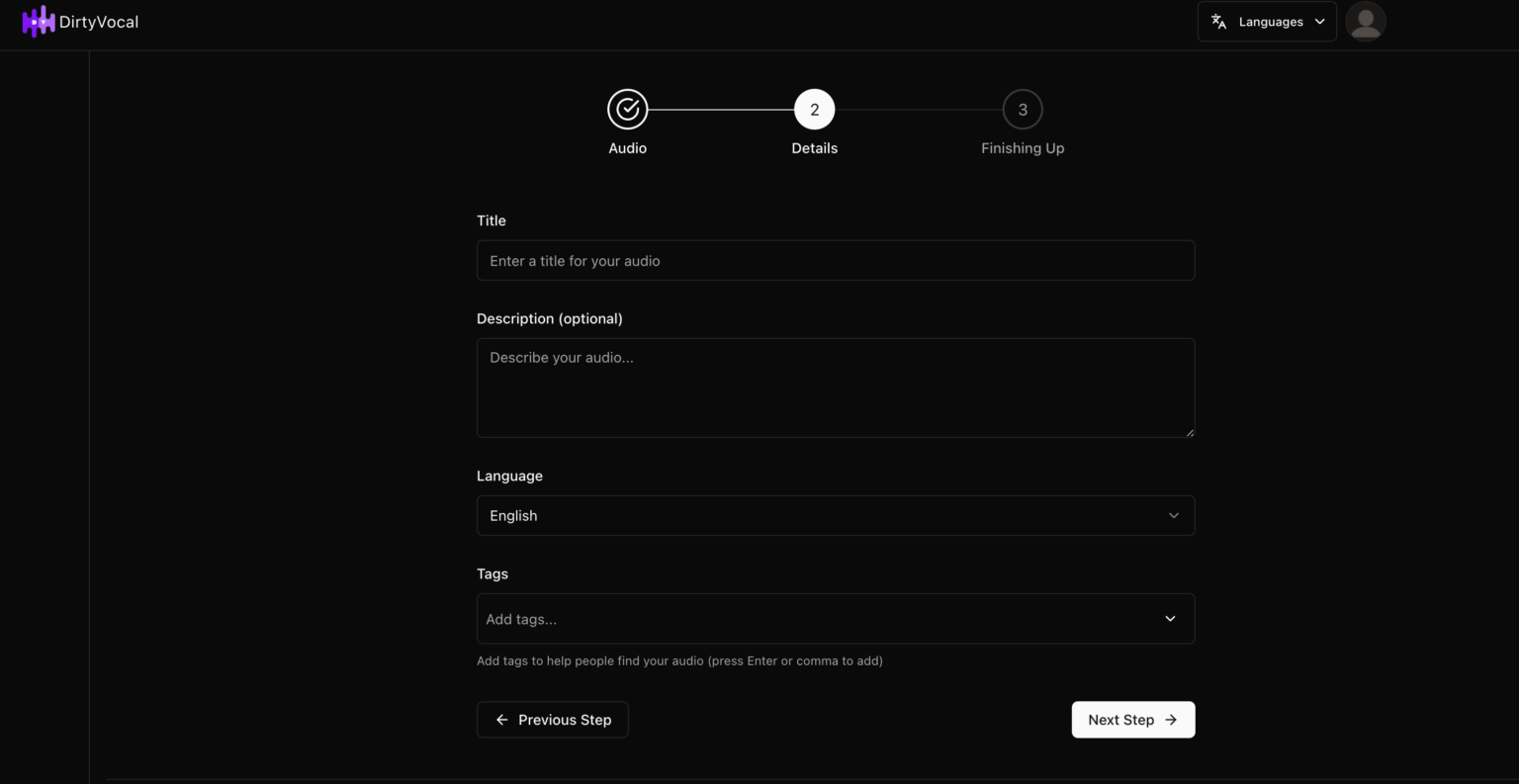Click the Previous Step button
Image resolution: width=1519 pixels, height=784 pixels.
tap(552, 720)
